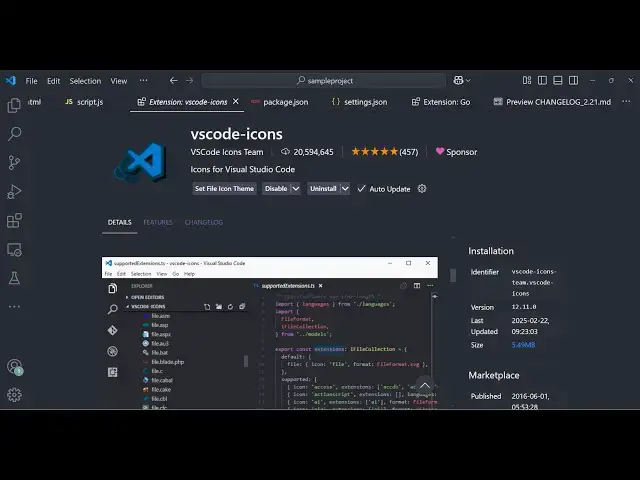The height and width of the screenshot is (480, 640).
Task: Toggle the bottom panel
Action: [x=558, y=80]
